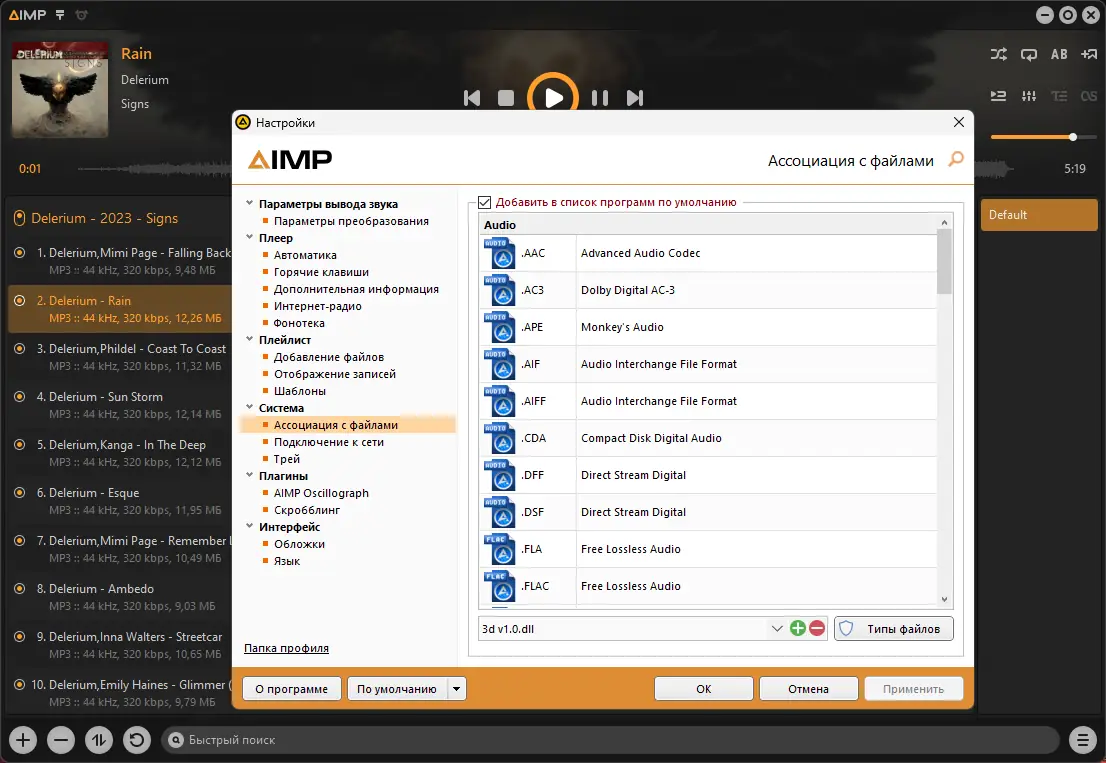This screenshot has height=763, width=1106.
Task: Close the Настройки dialog
Action: (959, 122)
